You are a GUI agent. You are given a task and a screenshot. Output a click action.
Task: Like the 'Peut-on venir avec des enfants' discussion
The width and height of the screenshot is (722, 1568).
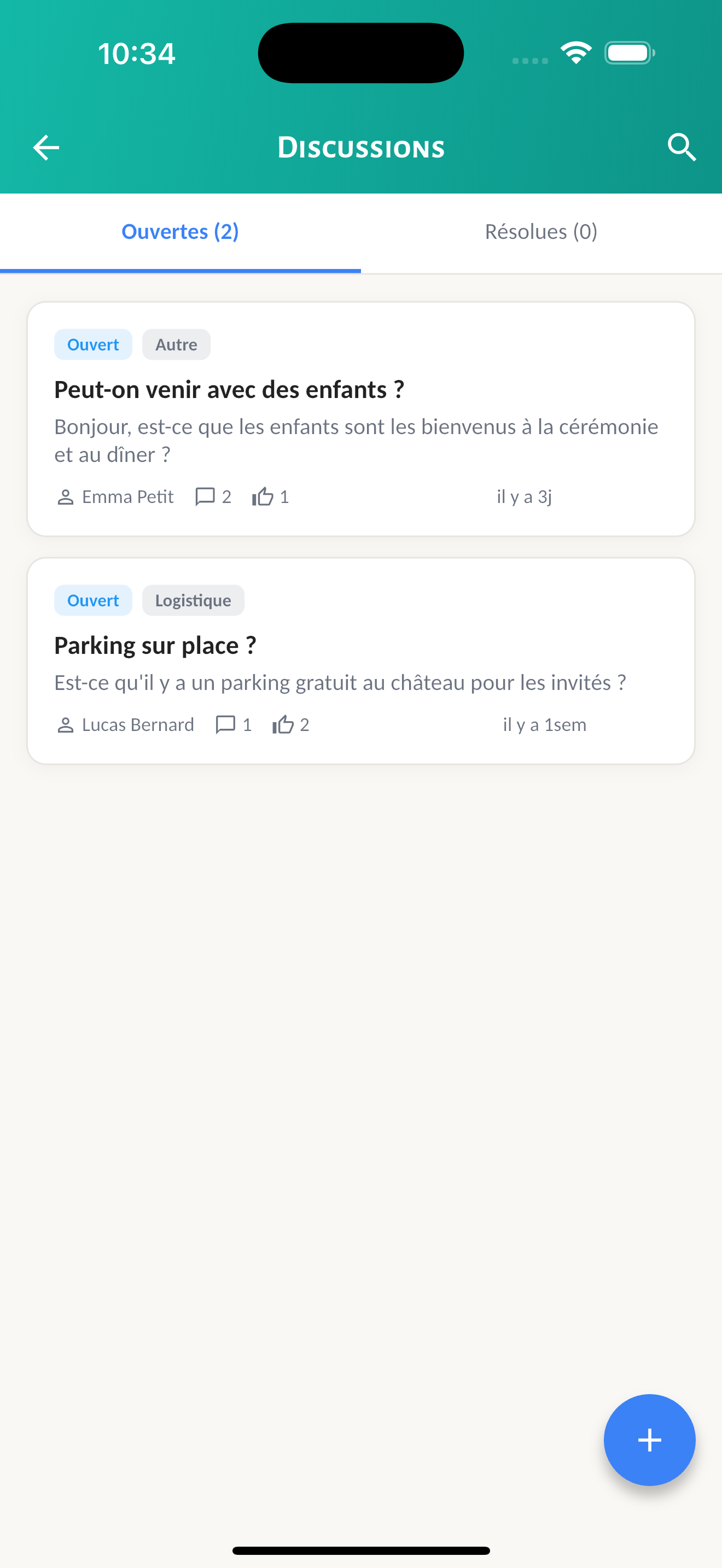tap(263, 496)
